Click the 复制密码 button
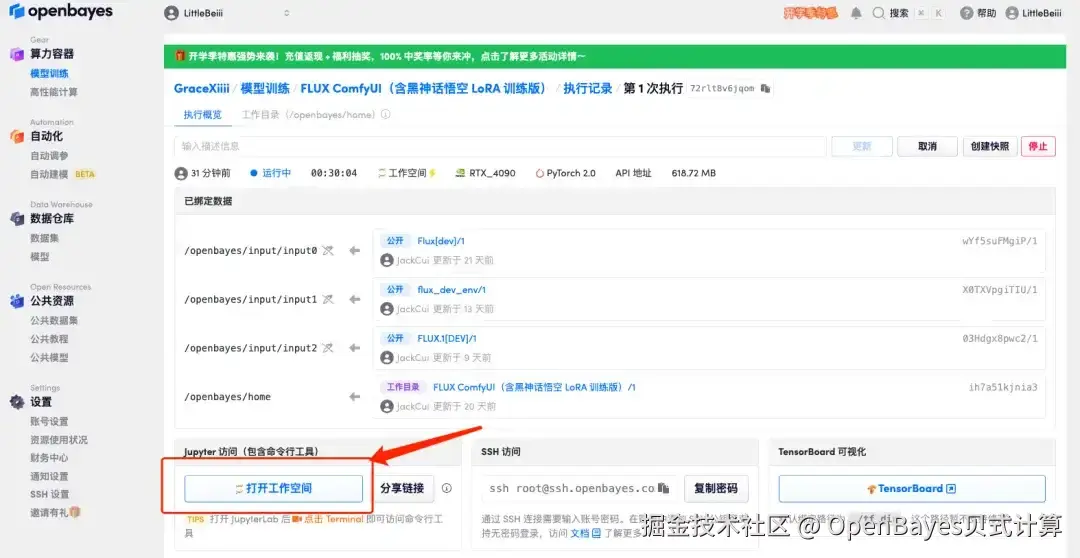Image resolution: width=1080 pixels, height=558 pixels. (716, 488)
